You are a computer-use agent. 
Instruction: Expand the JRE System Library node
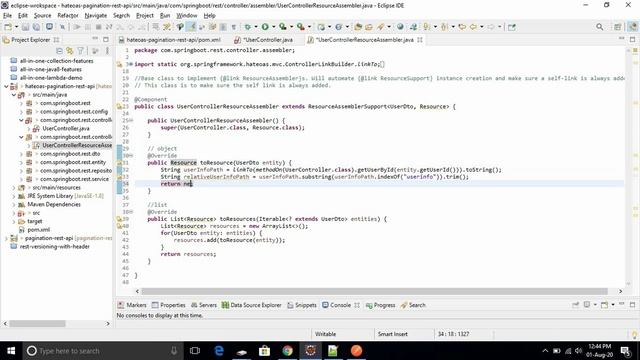[13, 196]
